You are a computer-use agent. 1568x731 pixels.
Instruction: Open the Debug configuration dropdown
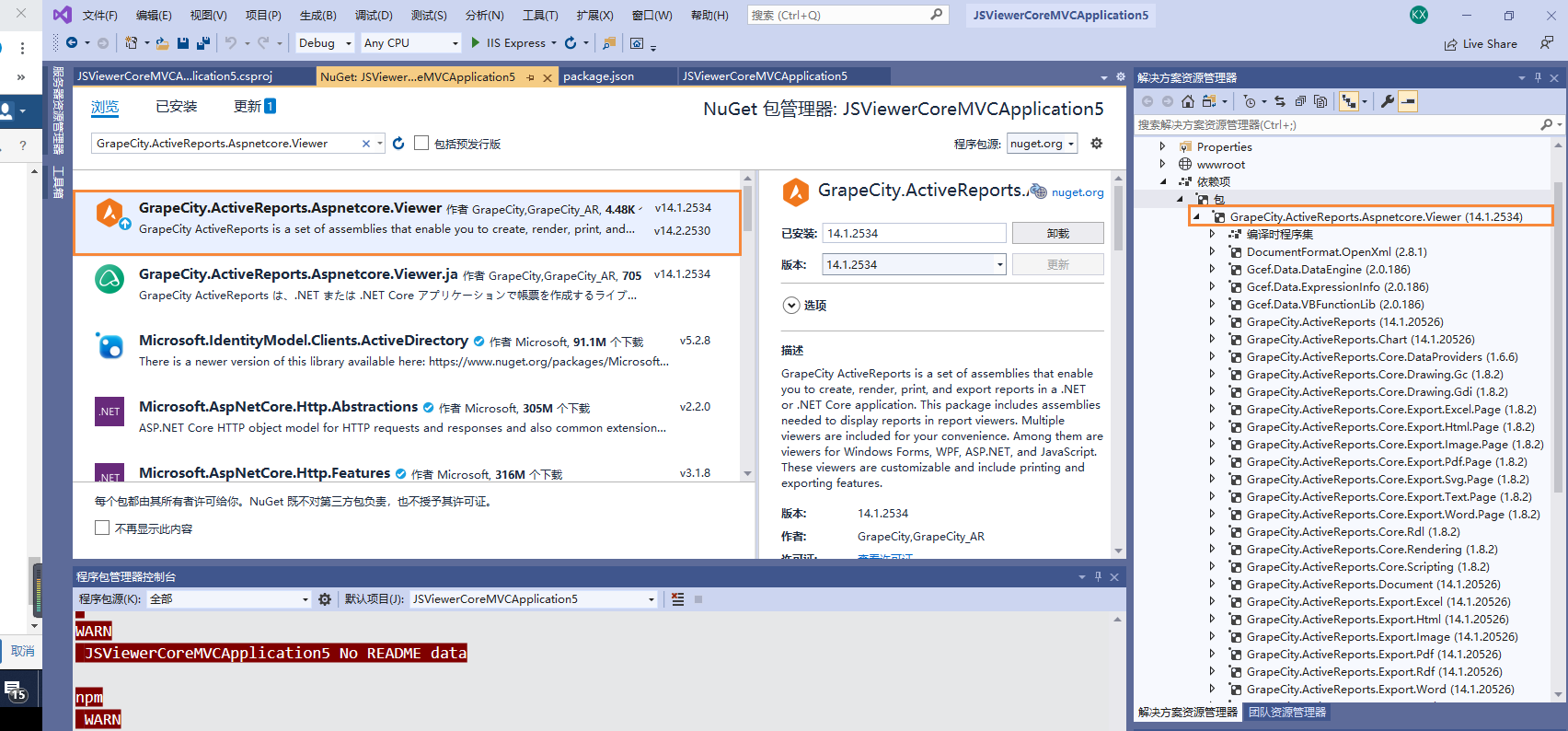(x=325, y=43)
